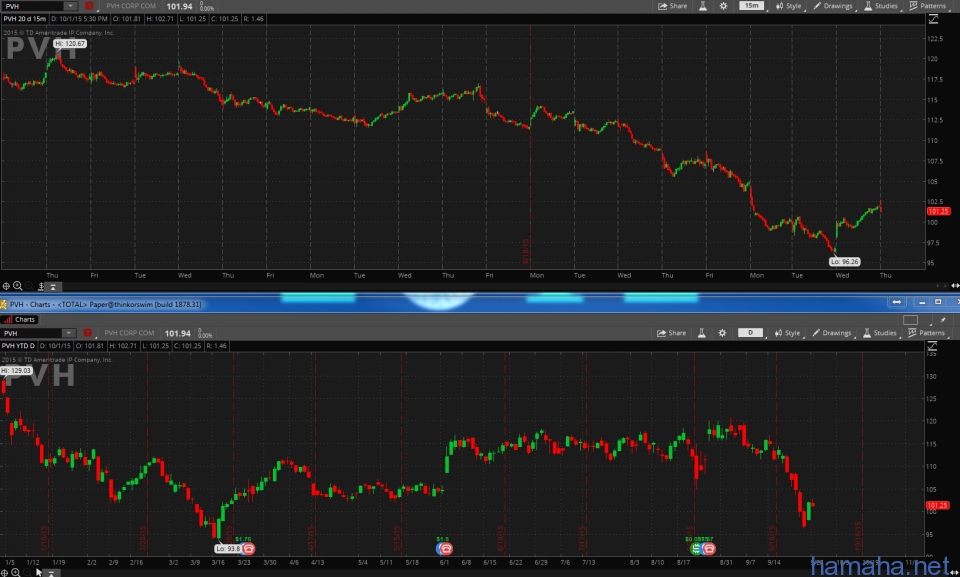This screenshot has height=577, width=960.
Task: Click the zoom-in magnifier under the lower chart
Action: (x=16, y=573)
